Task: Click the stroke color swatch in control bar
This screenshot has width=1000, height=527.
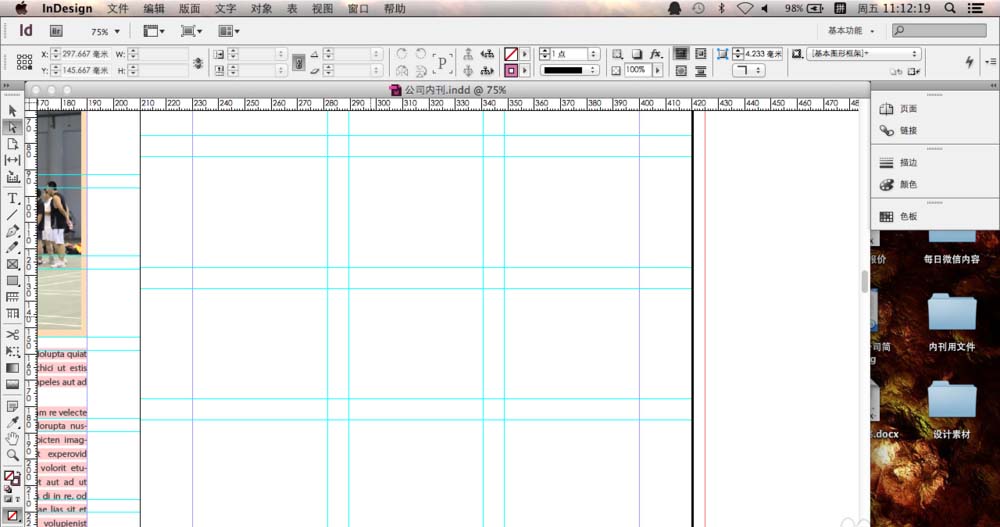Action: tap(511, 71)
